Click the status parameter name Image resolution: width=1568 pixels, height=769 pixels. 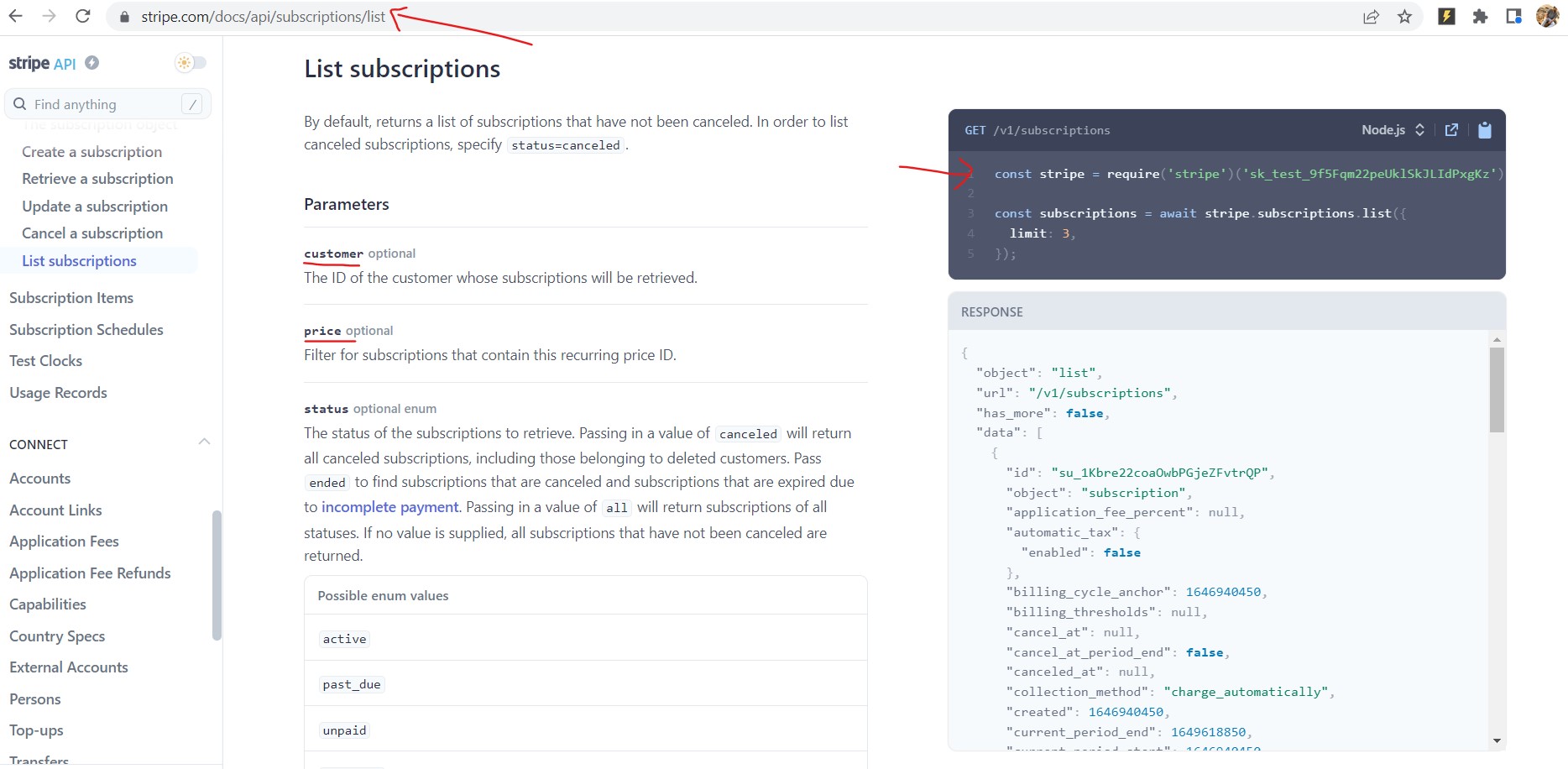[x=326, y=409]
